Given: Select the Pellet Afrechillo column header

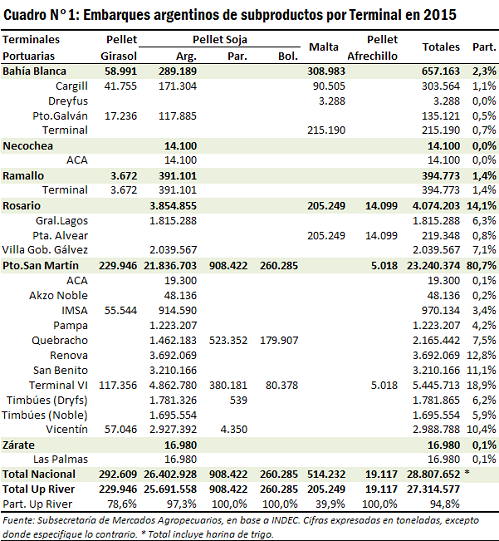Looking at the screenshot, I should [x=373, y=48].
